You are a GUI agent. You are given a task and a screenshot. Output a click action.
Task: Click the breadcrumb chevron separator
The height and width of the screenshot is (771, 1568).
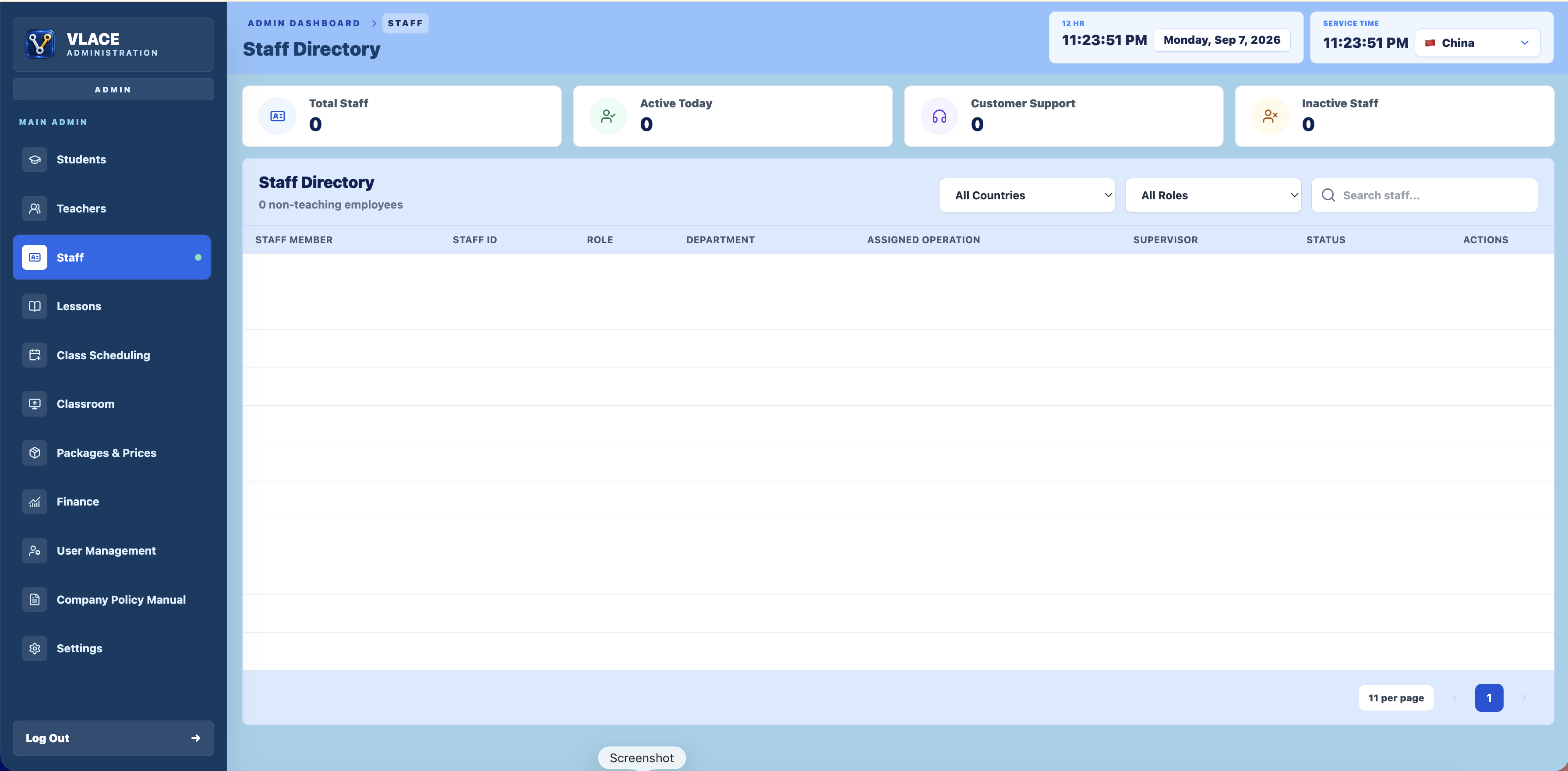tap(374, 23)
